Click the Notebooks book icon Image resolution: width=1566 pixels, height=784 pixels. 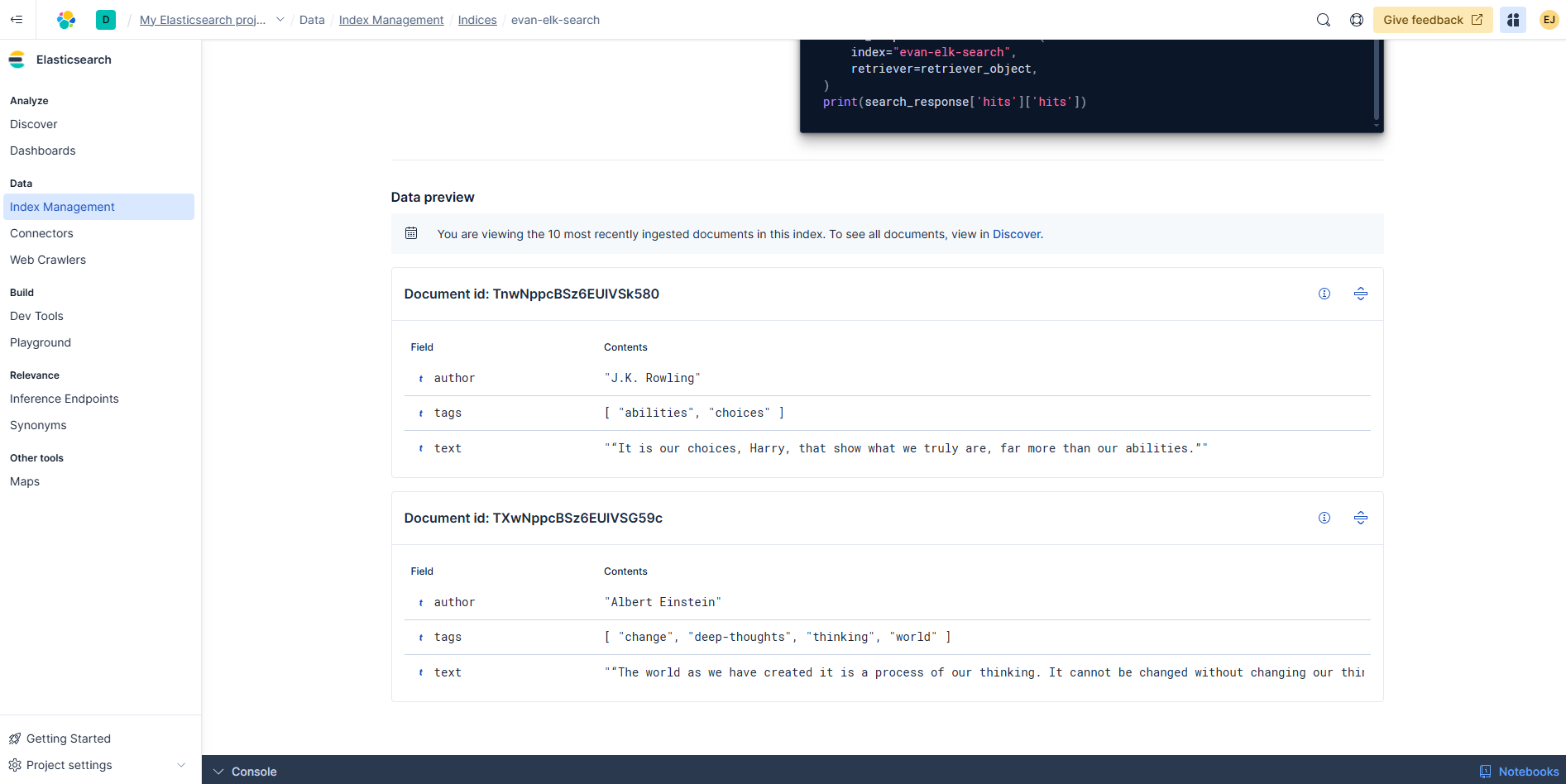click(1486, 772)
